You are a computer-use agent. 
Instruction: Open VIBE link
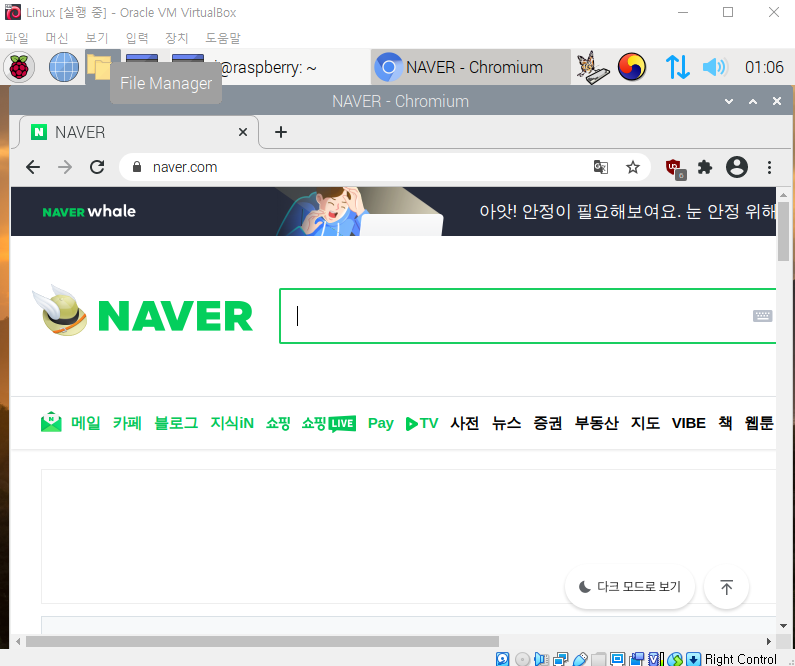pos(689,423)
